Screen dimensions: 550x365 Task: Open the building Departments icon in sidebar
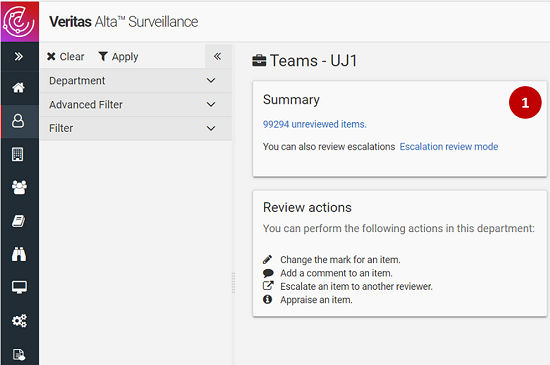[x=18, y=154]
